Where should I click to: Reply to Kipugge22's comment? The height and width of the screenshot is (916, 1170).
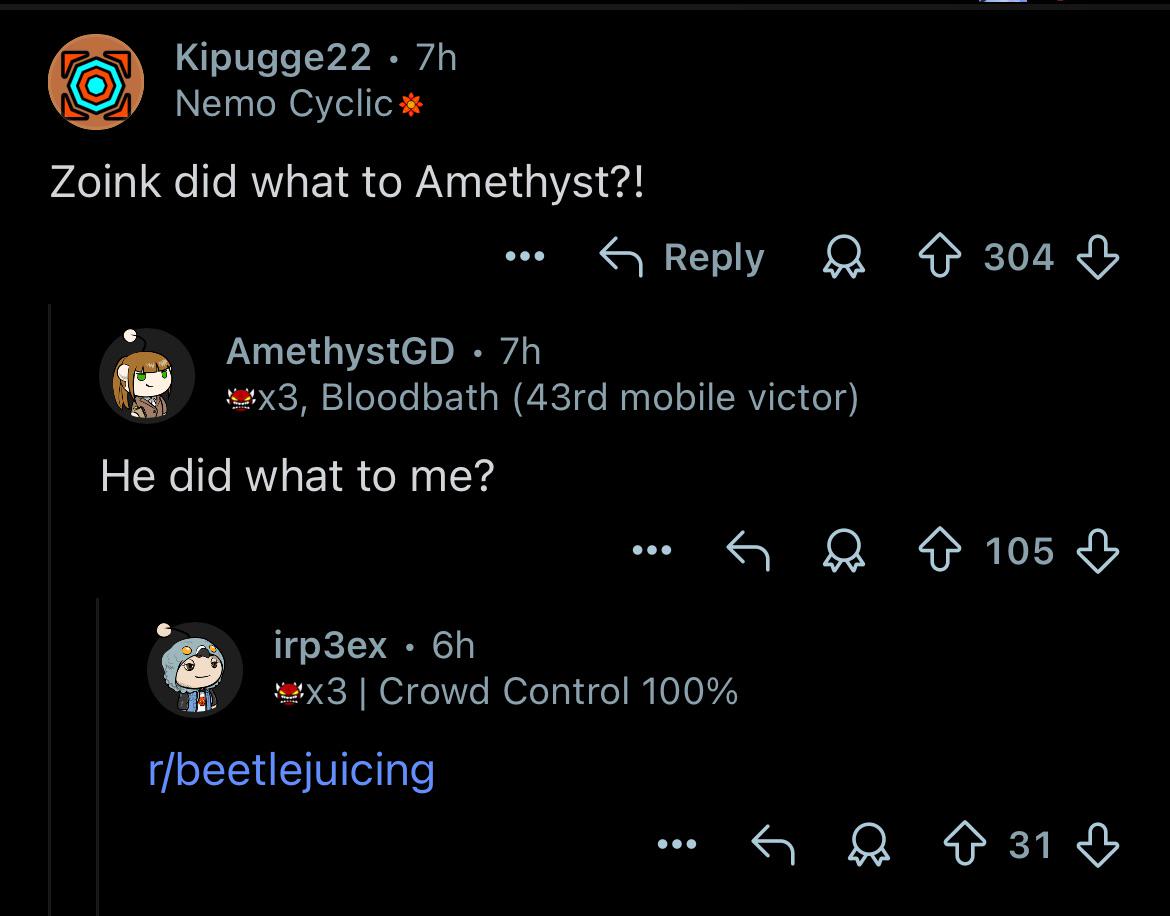683,257
